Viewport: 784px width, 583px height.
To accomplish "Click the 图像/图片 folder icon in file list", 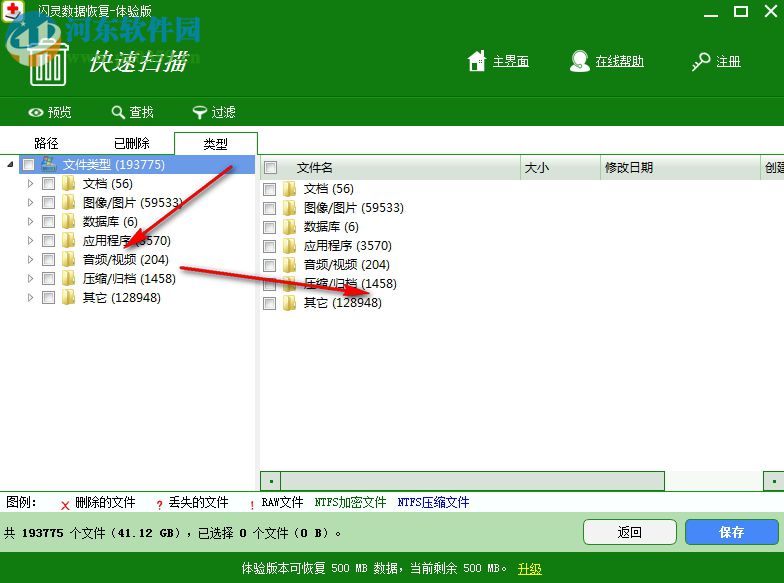I will click(290, 208).
